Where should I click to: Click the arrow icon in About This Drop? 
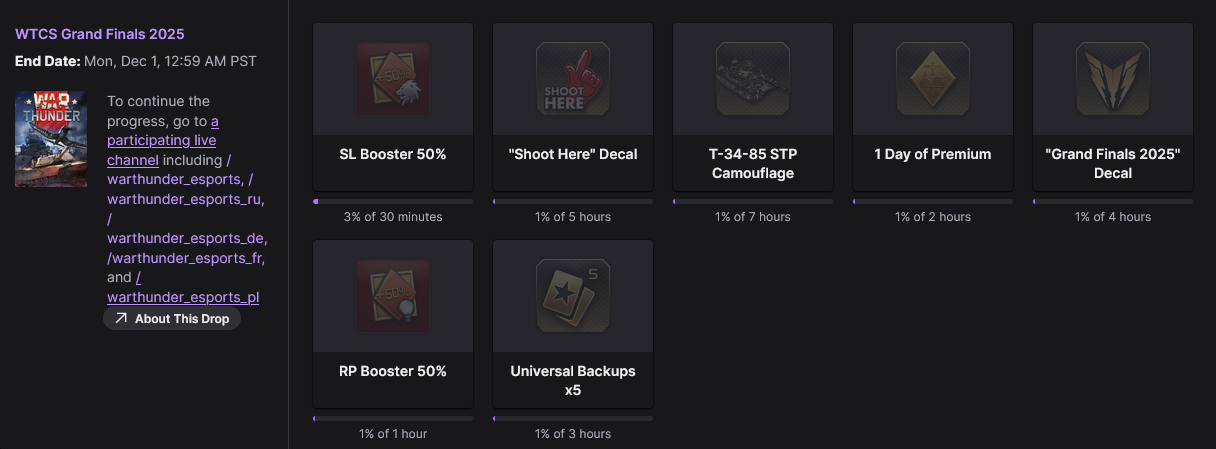(x=121, y=319)
